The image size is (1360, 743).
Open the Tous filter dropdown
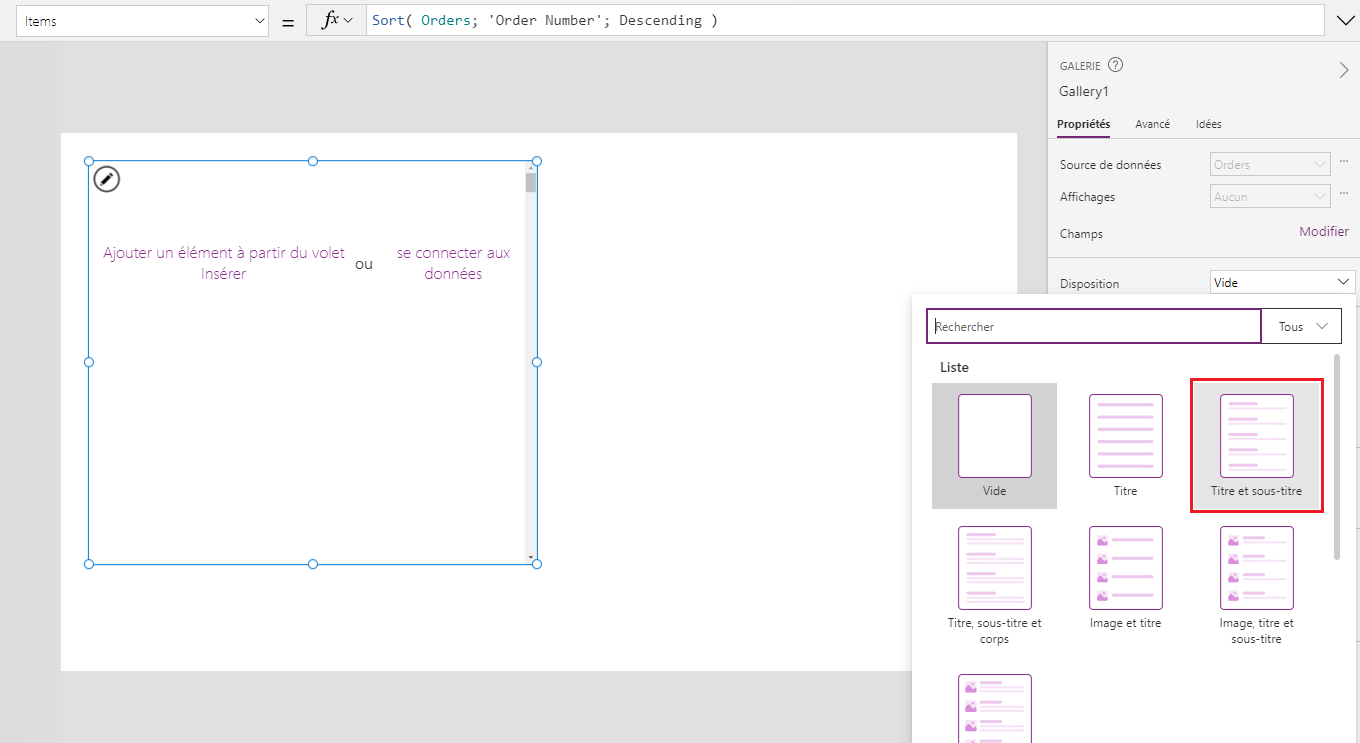click(x=1302, y=327)
